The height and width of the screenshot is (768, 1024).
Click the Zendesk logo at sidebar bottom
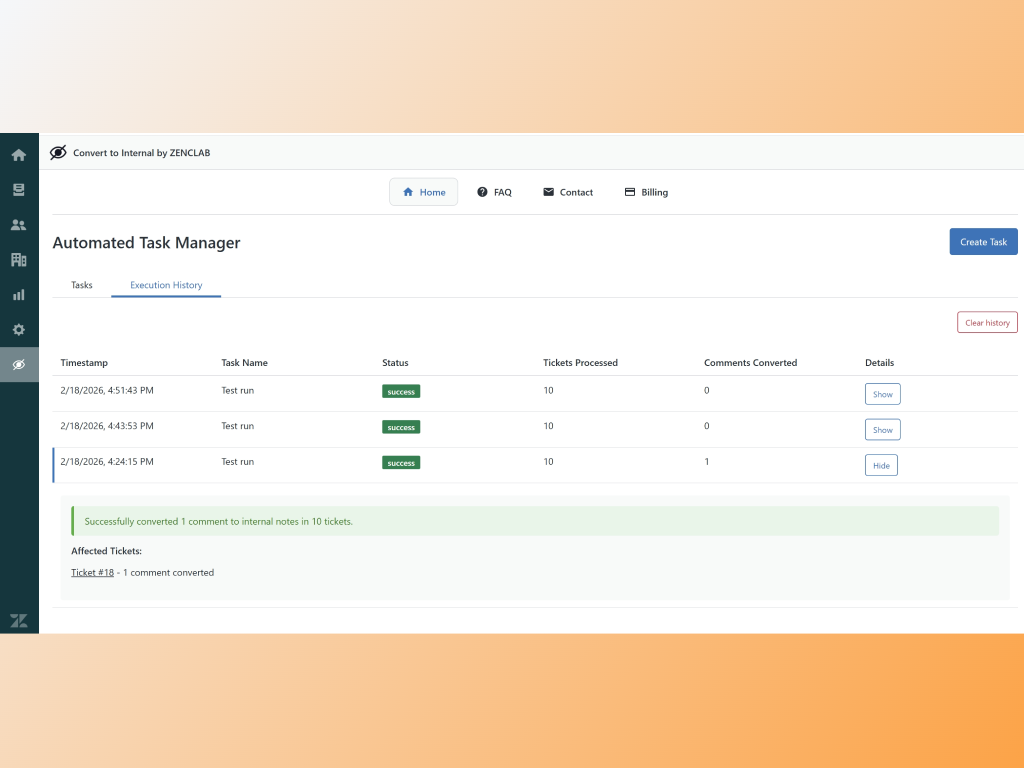(18, 620)
